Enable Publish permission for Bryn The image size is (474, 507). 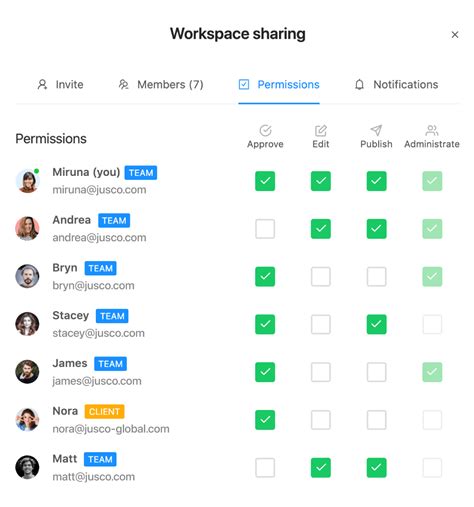click(x=376, y=276)
